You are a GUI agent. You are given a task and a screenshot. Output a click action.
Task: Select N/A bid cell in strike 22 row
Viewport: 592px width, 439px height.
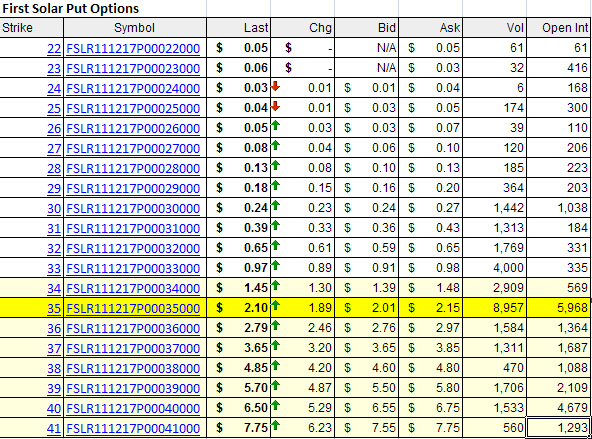(x=367, y=48)
